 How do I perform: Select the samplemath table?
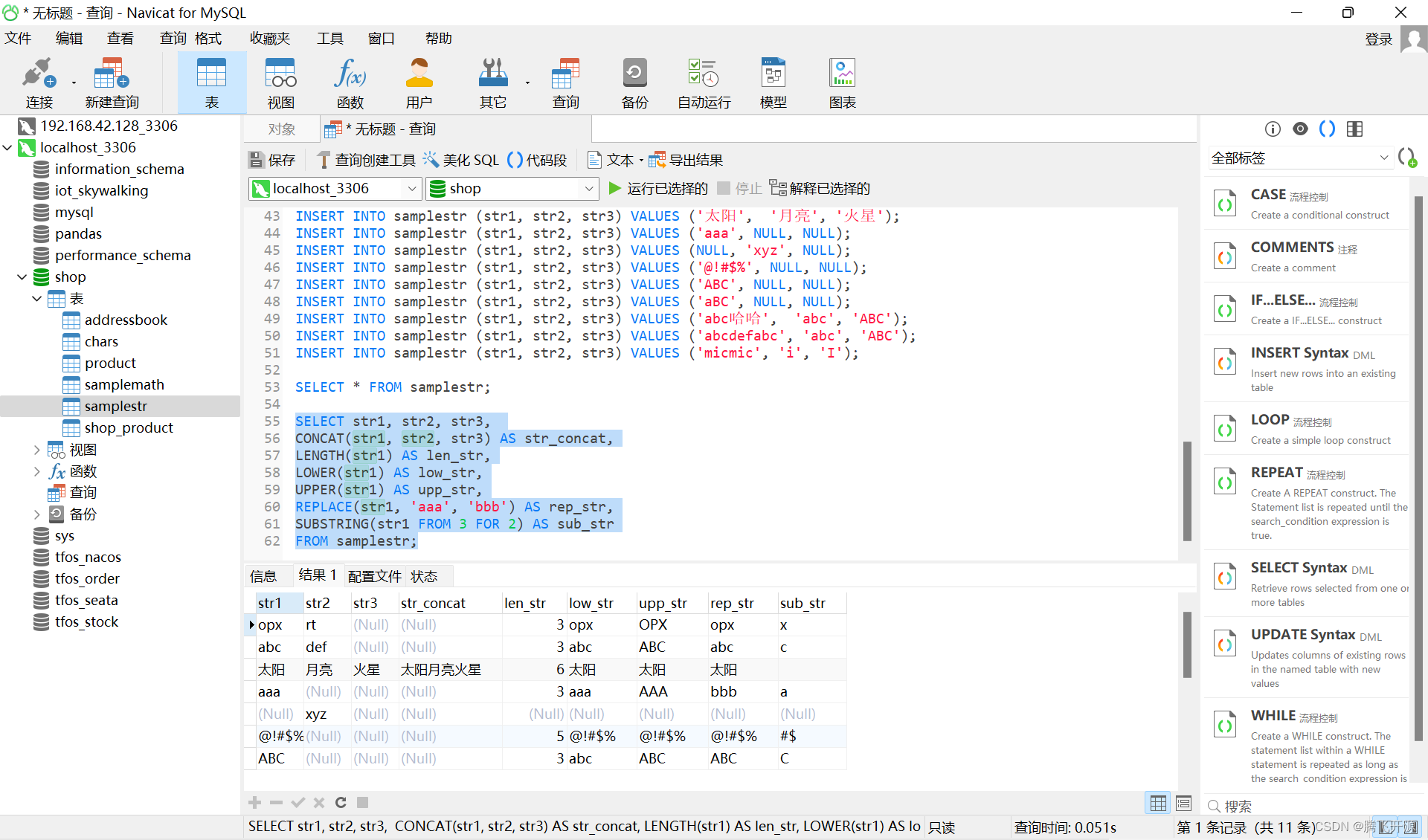pos(124,385)
